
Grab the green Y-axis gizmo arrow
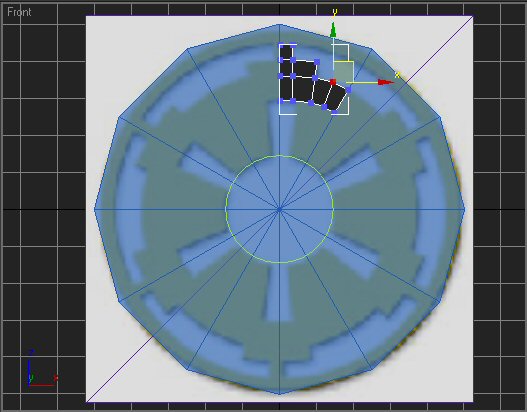(333, 30)
